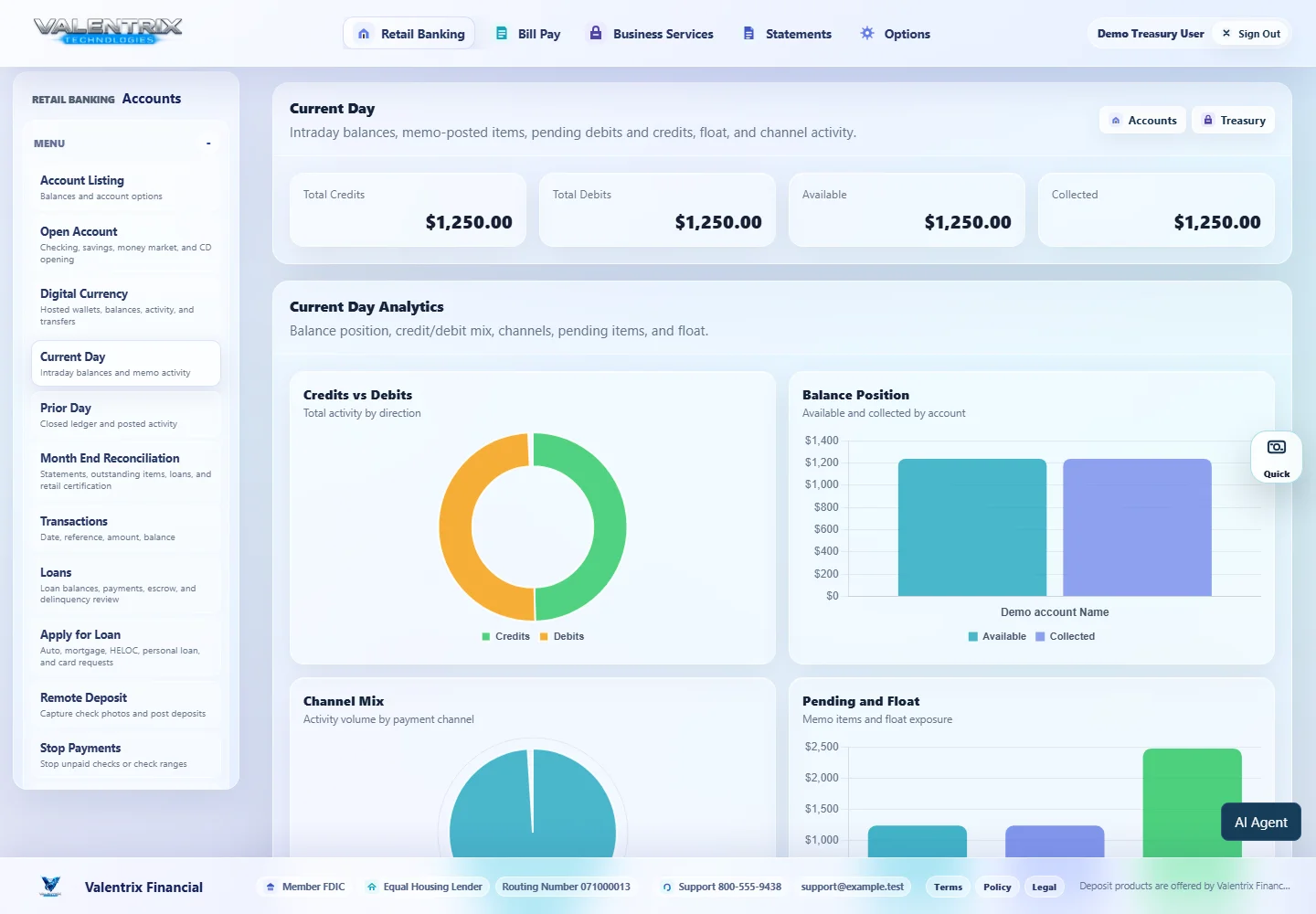Click the Retail Banking home icon

[364, 34]
